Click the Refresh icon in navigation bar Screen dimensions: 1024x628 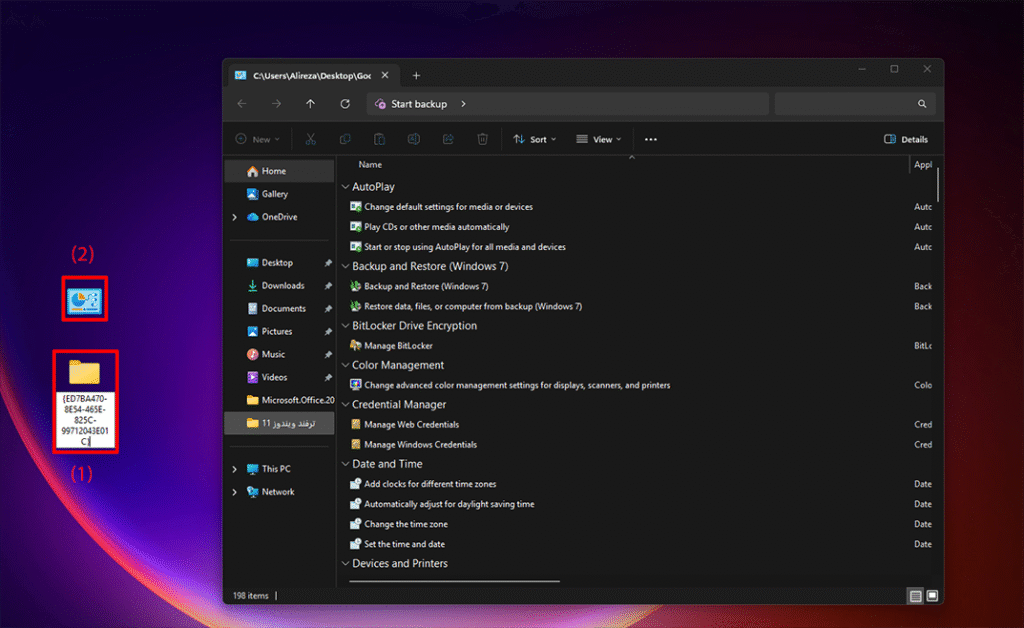[x=345, y=104]
